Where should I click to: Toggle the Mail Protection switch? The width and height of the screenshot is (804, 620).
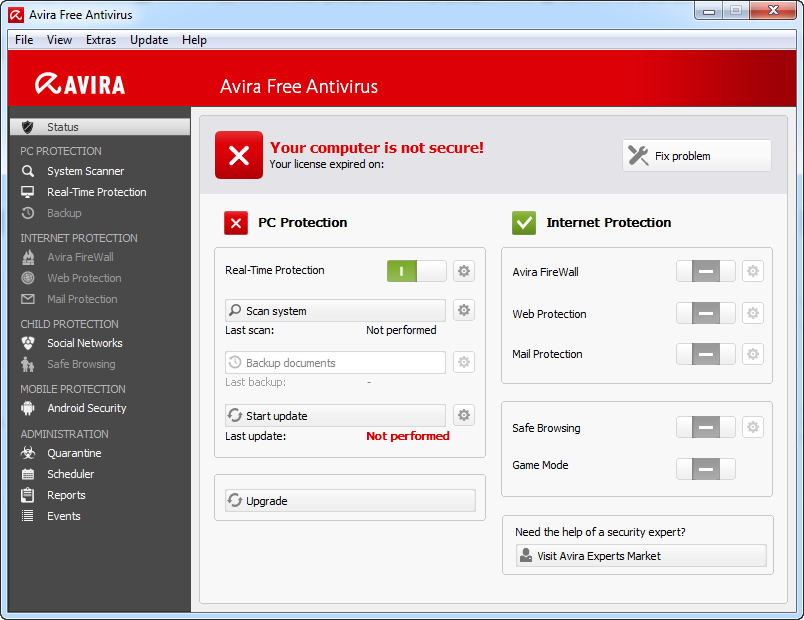point(706,354)
